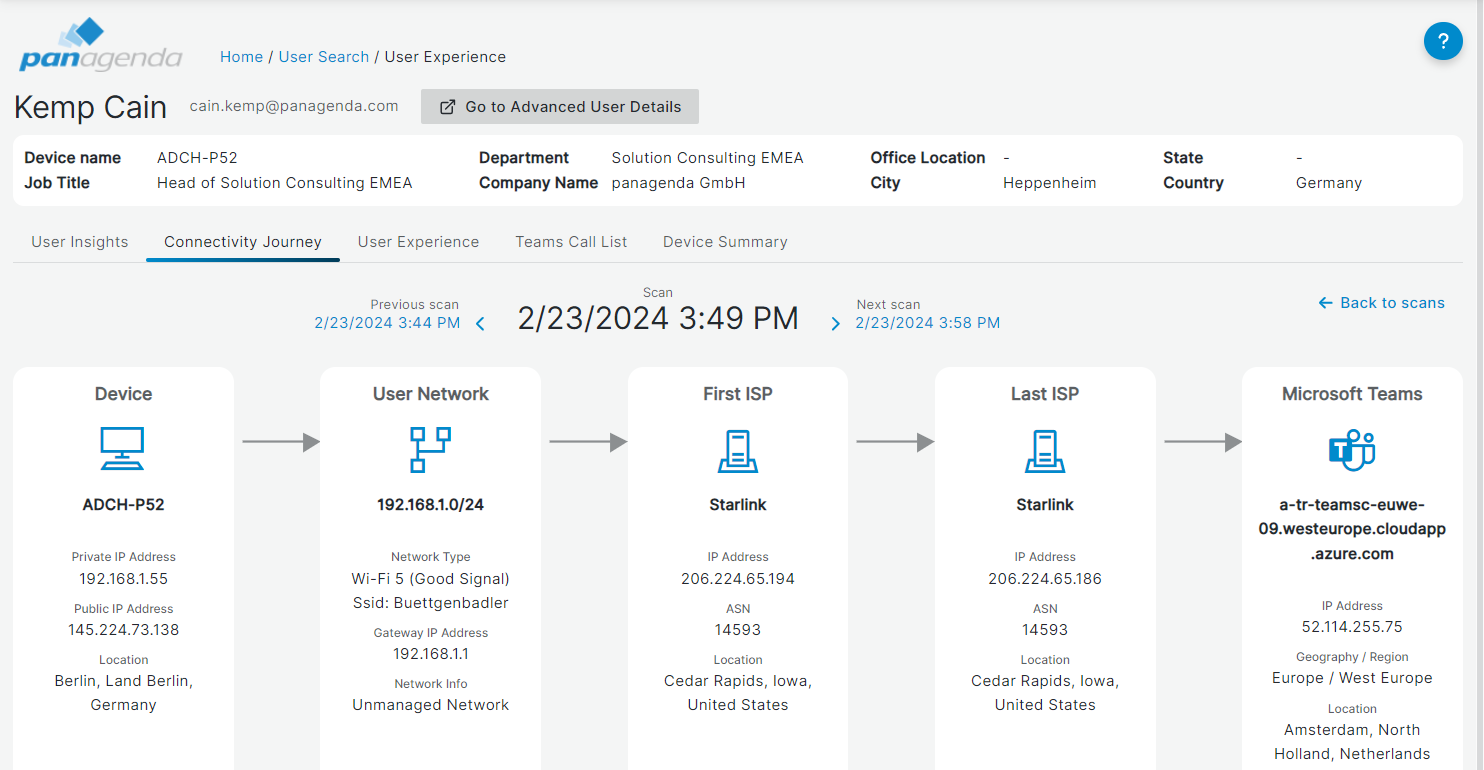Image resolution: width=1484 pixels, height=770 pixels.
Task: Select the Connectivity Journey tab
Action: [x=243, y=242]
